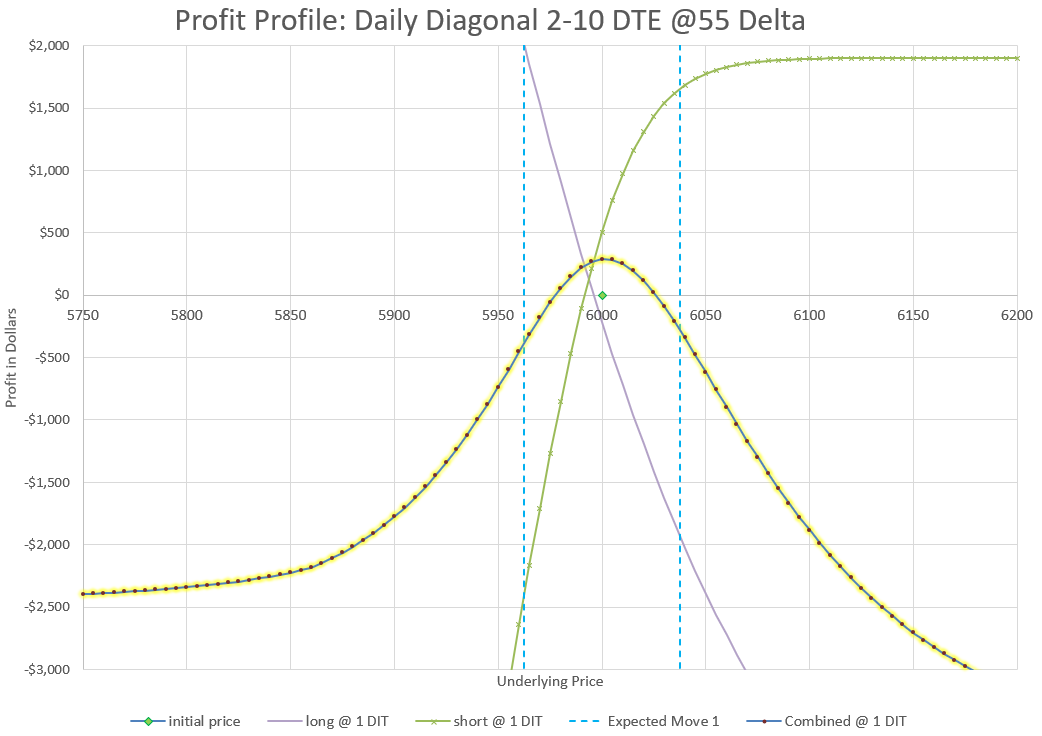Click the 6050 x-axis label
This screenshot has height=736, width=1042.
706,316
